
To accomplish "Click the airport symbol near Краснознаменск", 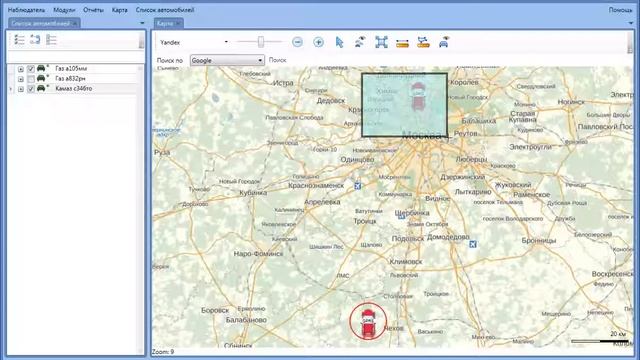I will pyautogui.click(x=358, y=186).
